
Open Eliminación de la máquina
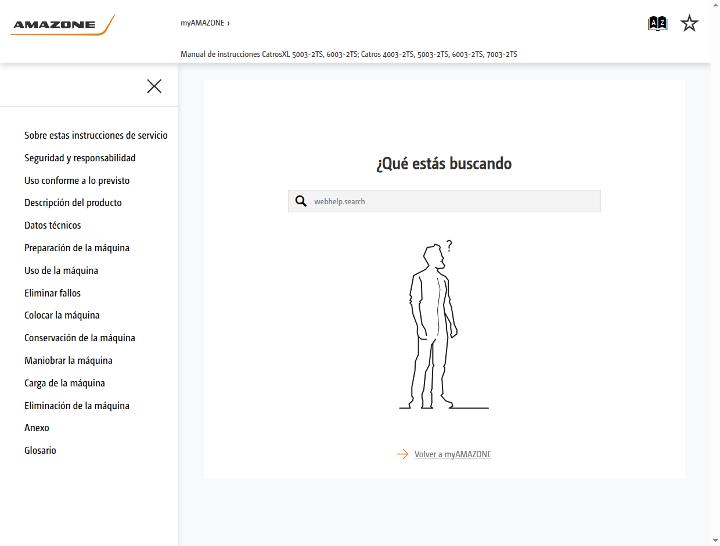point(77,405)
